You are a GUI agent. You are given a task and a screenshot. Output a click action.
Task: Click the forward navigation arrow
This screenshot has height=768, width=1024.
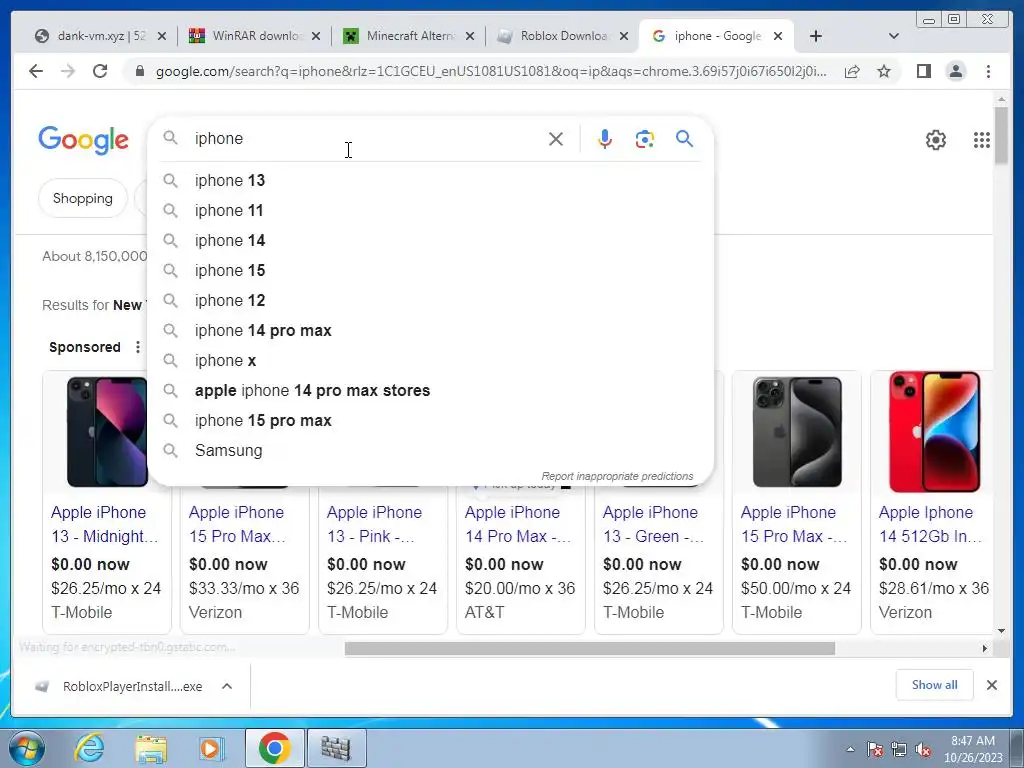[x=68, y=71]
